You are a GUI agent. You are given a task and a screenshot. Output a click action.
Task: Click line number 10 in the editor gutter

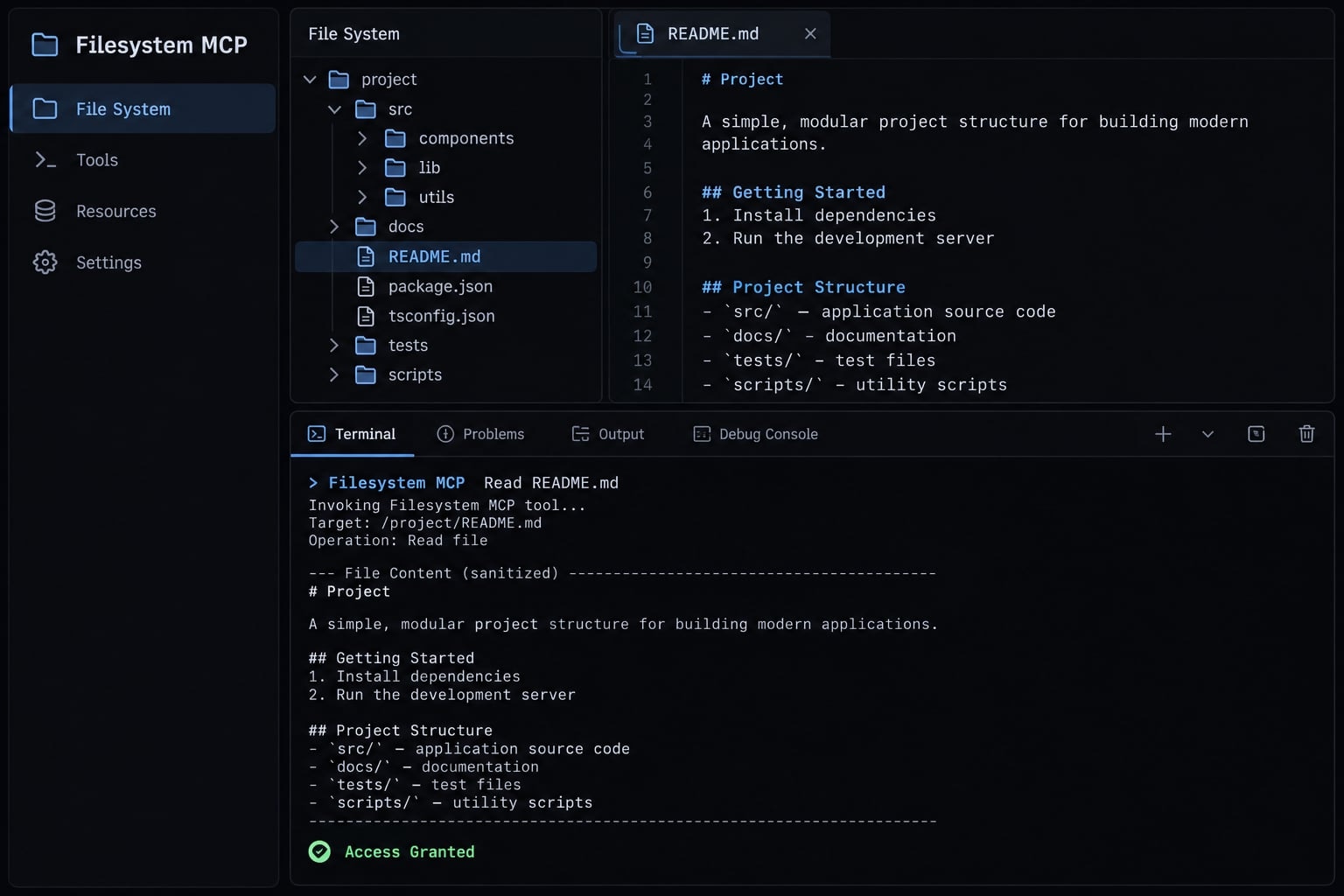tap(642, 287)
